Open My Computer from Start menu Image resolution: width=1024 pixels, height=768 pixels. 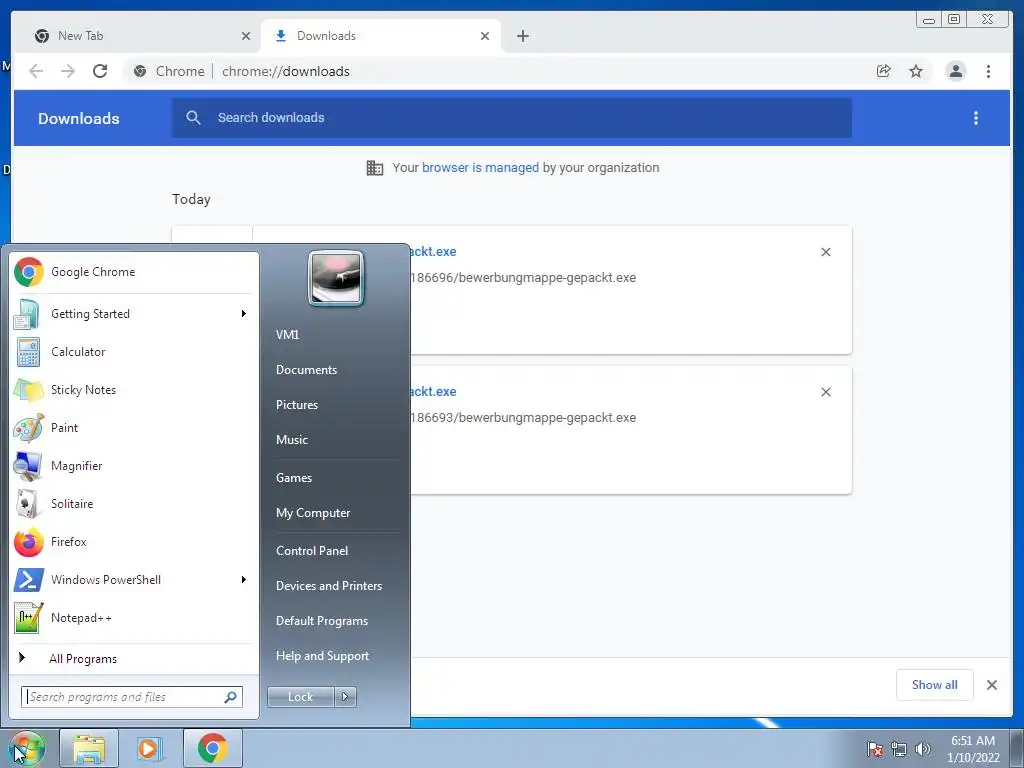point(313,513)
